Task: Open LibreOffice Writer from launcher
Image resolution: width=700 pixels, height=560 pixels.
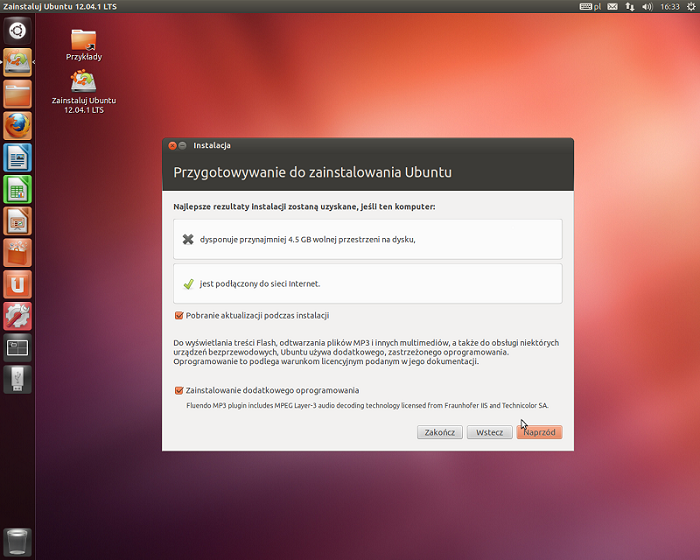Action: (17, 158)
